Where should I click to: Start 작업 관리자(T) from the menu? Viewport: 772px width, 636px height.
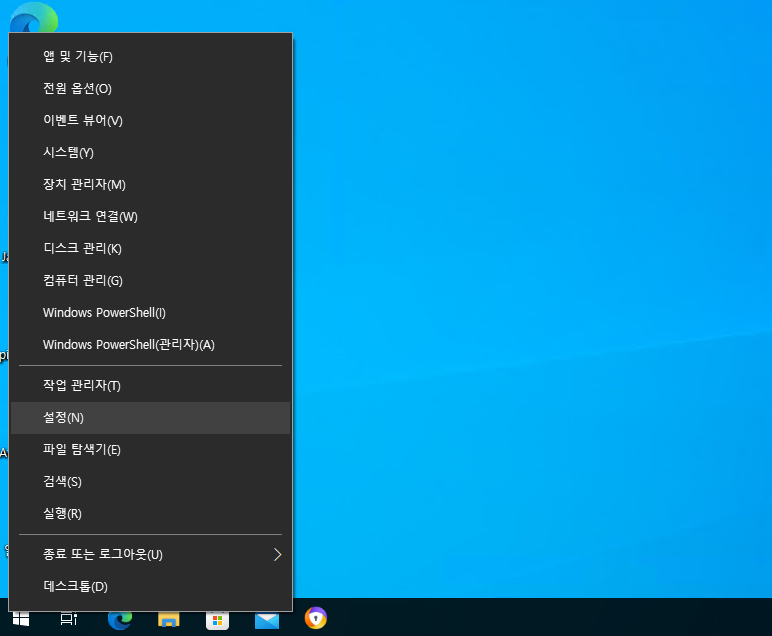point(81,386)
